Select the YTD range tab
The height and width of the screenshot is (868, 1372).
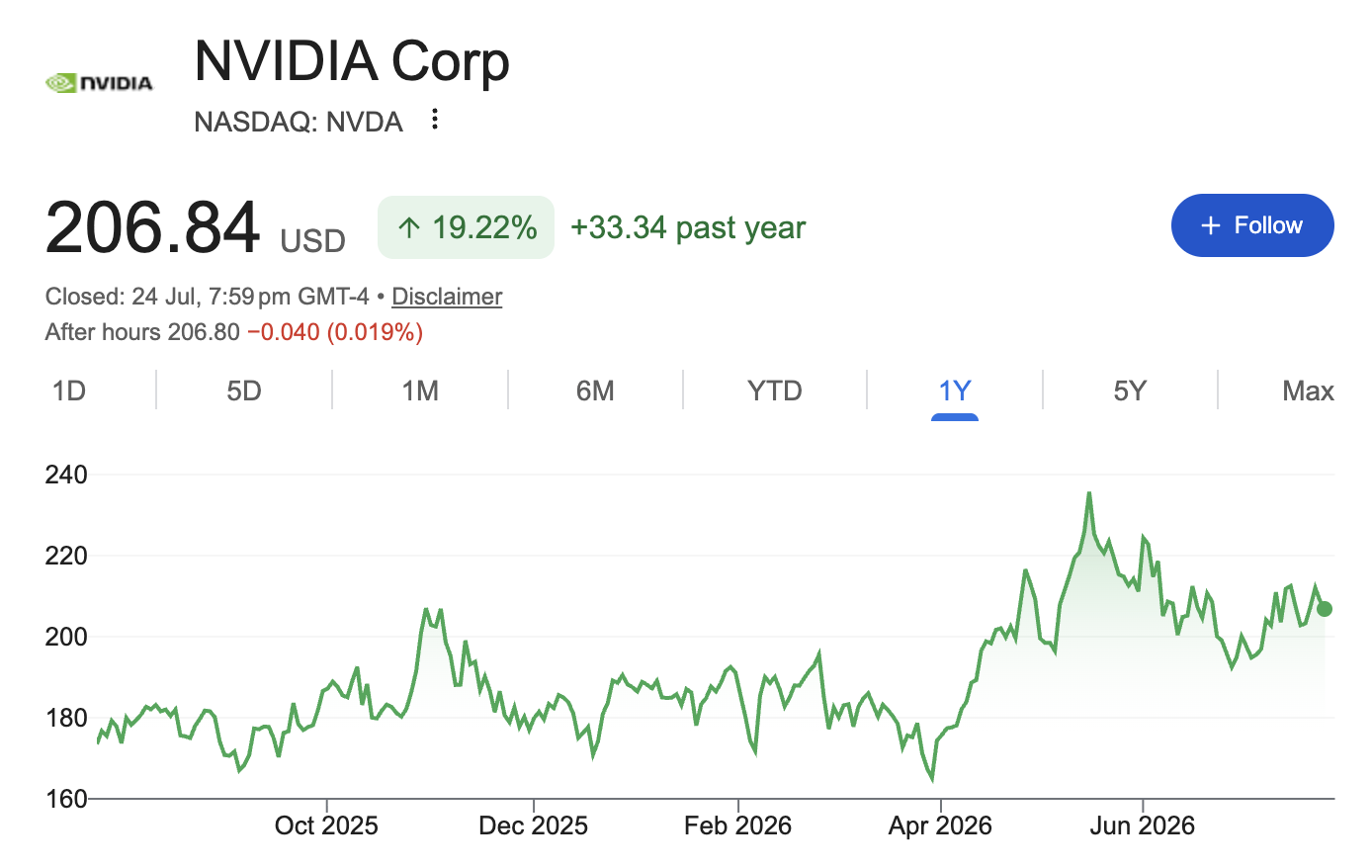[x=775, y=391]
